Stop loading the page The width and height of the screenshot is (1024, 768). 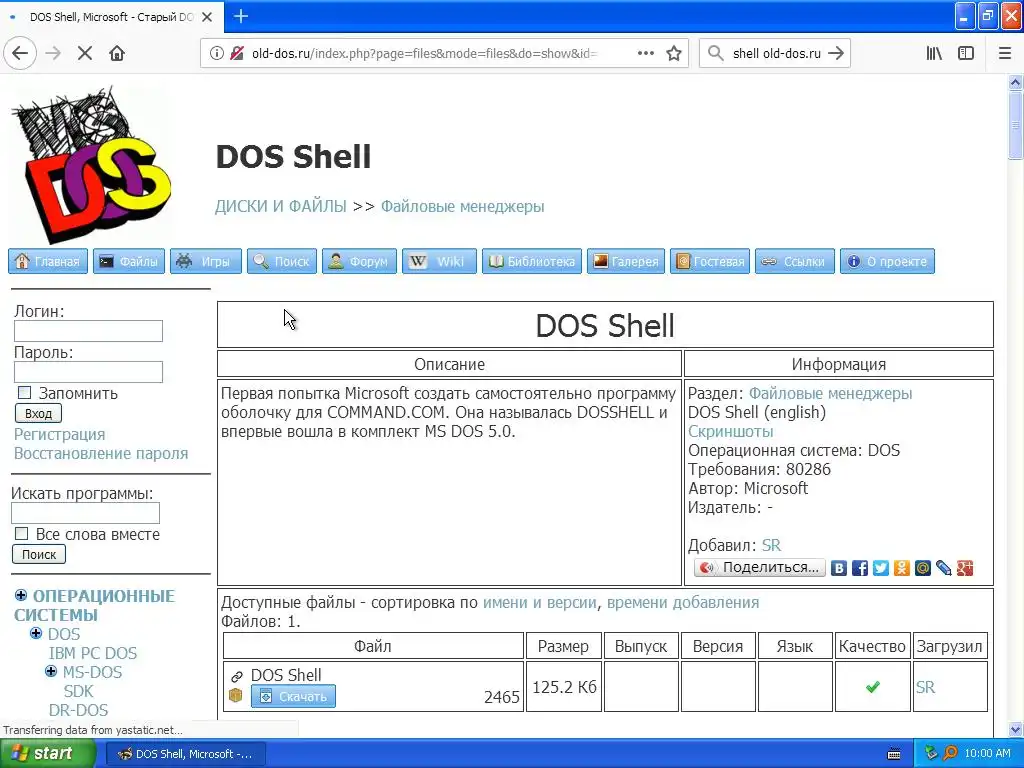click(85, 54)
